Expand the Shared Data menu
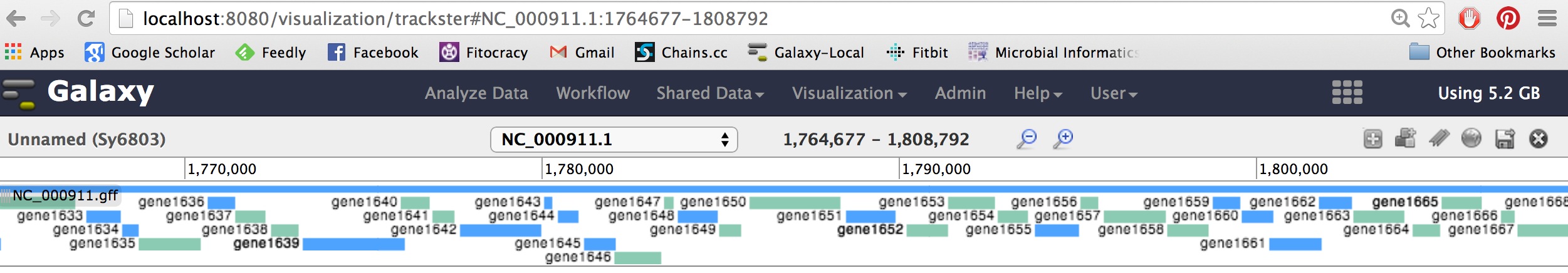The height and width of the screenshot is (273, 1568). tap(709, 93)
